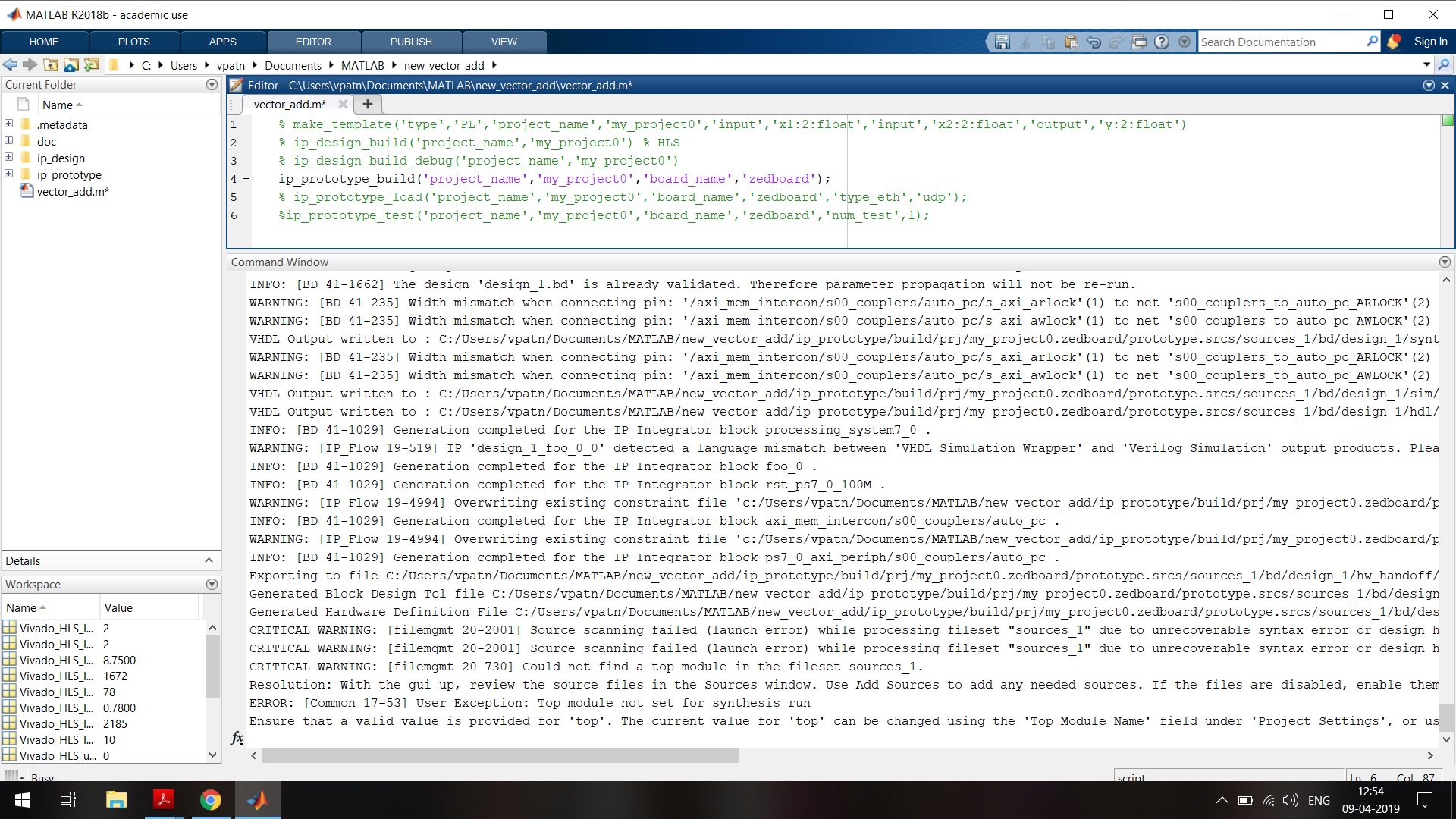The height and width of the screenshot is (819, 1456).
Task: Expand the .metadata folder tree node
Action: click(x=9, y=124)
